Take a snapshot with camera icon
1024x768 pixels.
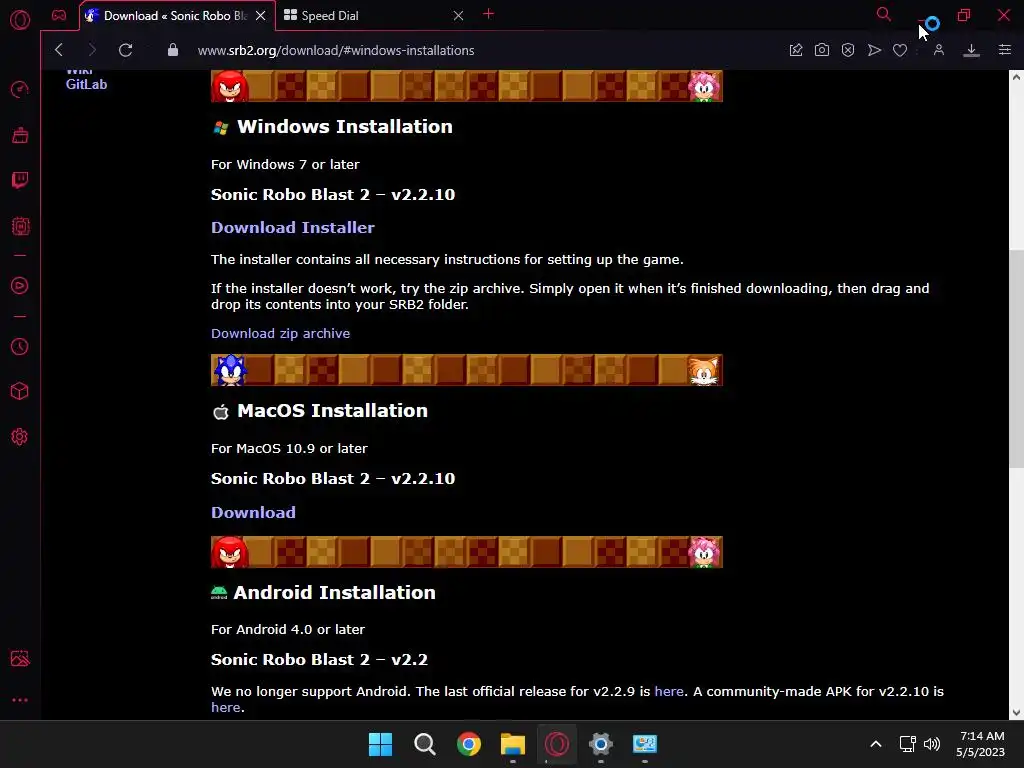click(x=822, y=50)
